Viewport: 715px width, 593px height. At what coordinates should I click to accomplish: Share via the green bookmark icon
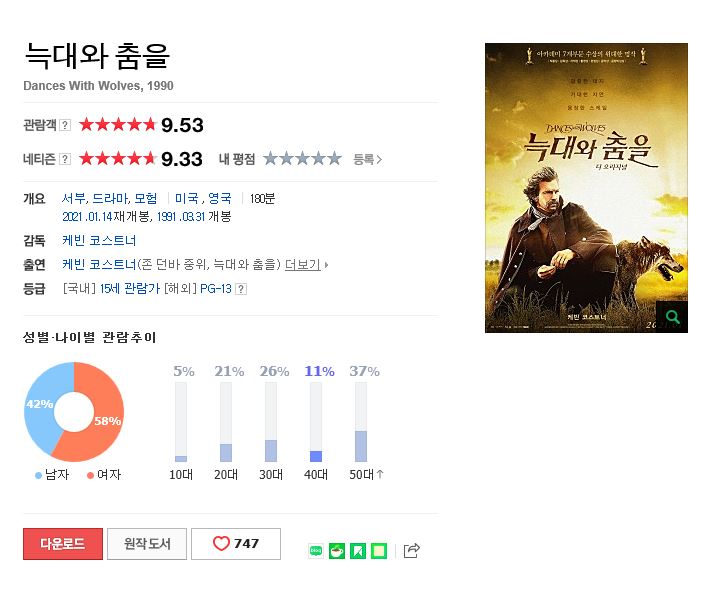point(358,551)
